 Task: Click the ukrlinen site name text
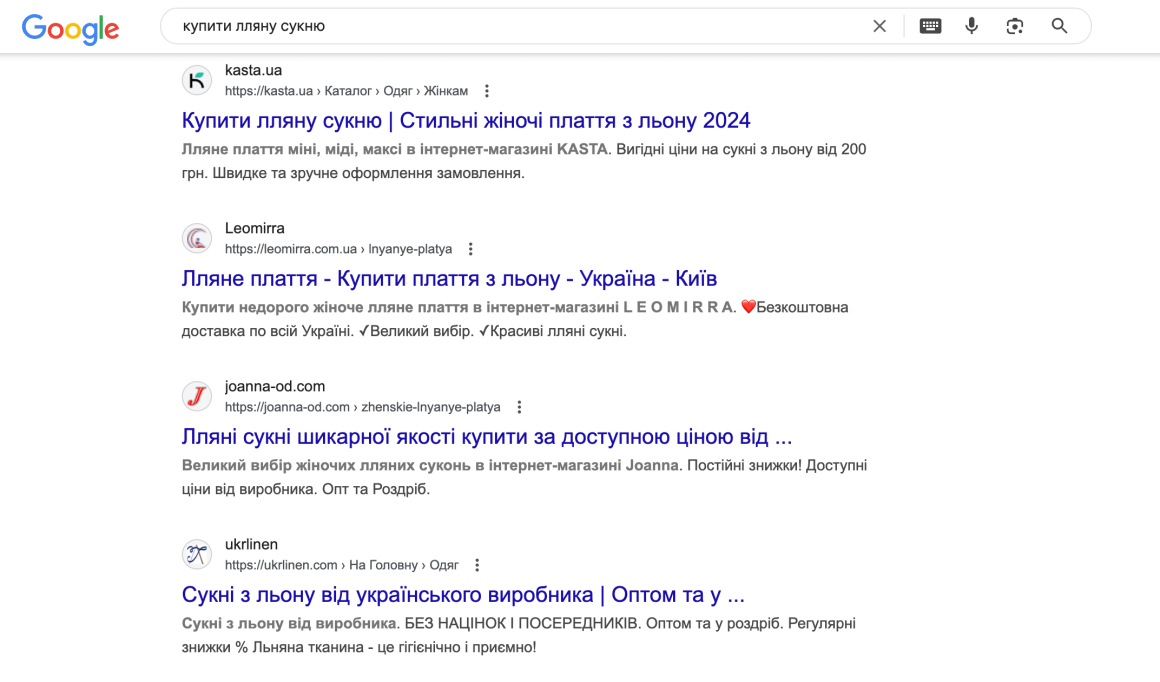252,544
